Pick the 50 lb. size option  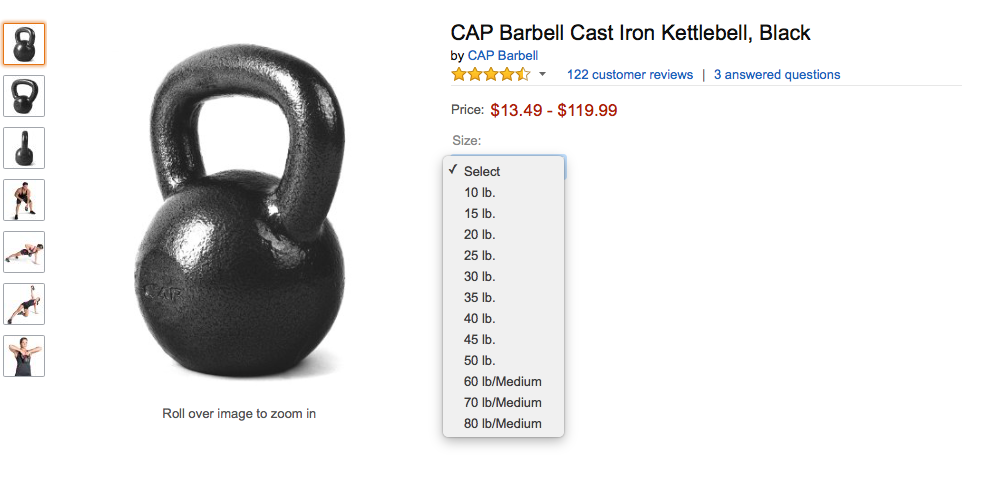point(480,360)
